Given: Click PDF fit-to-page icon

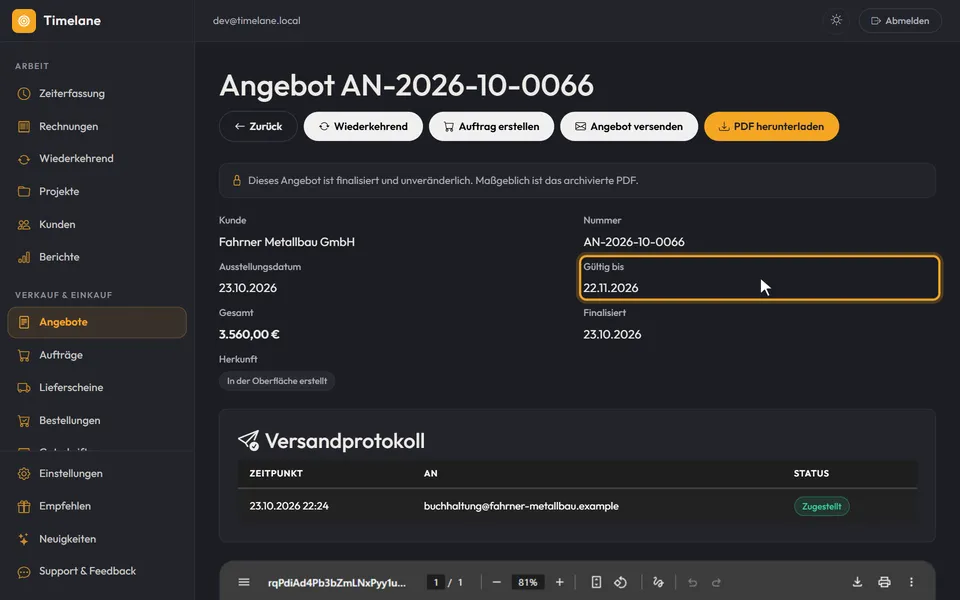Looking at the screenshot, I should pos(596,582).
